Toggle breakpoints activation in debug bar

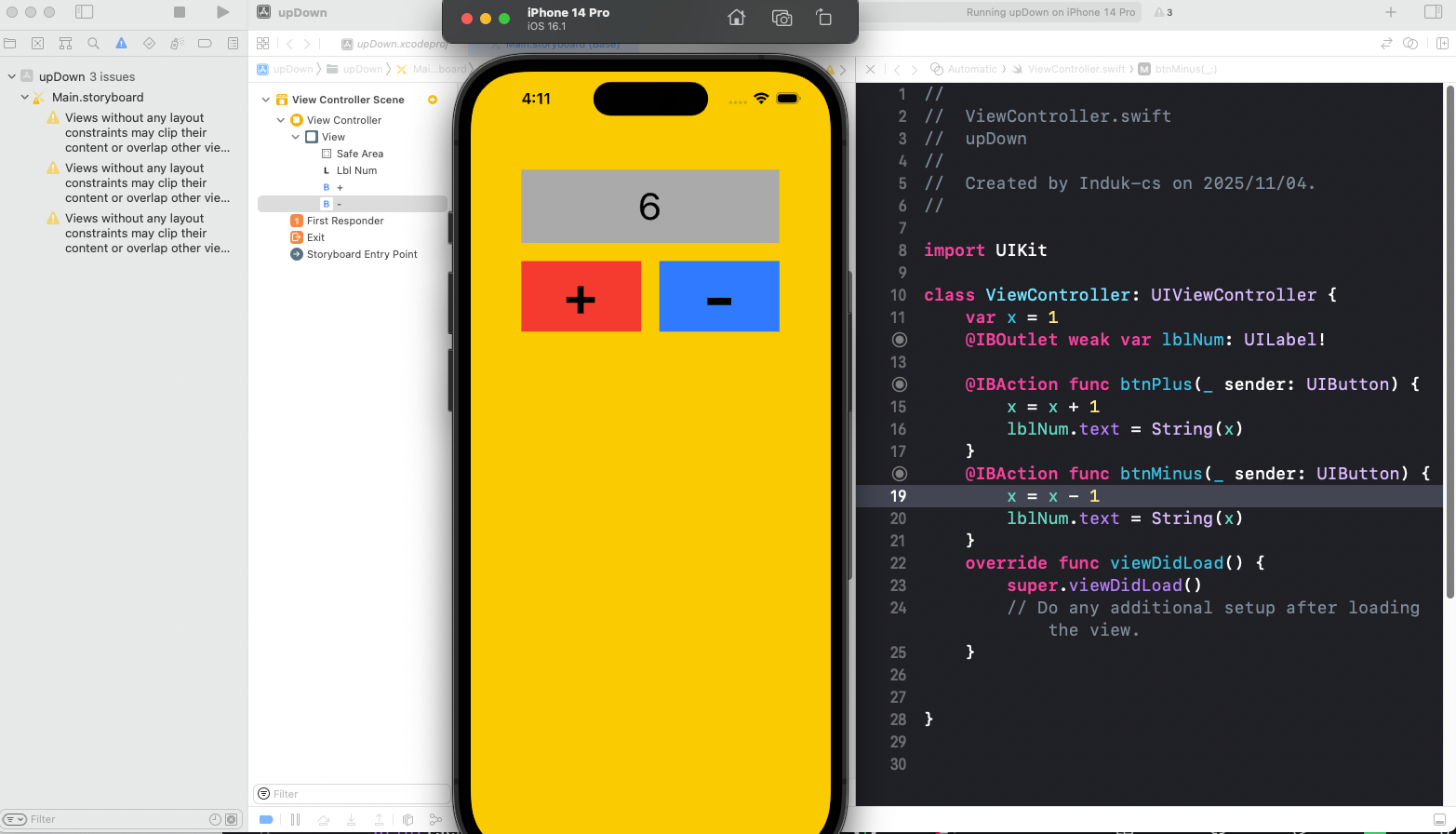coord(266,819)
